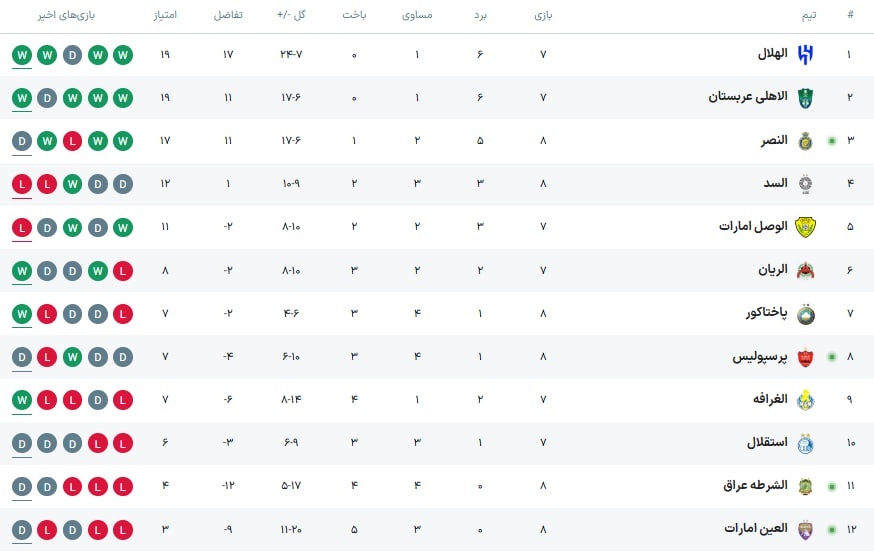The height and width of the screenshot is (558, 874).
Task: Click السد's underlined red L result badge
Action: click(x=22, y=185)
